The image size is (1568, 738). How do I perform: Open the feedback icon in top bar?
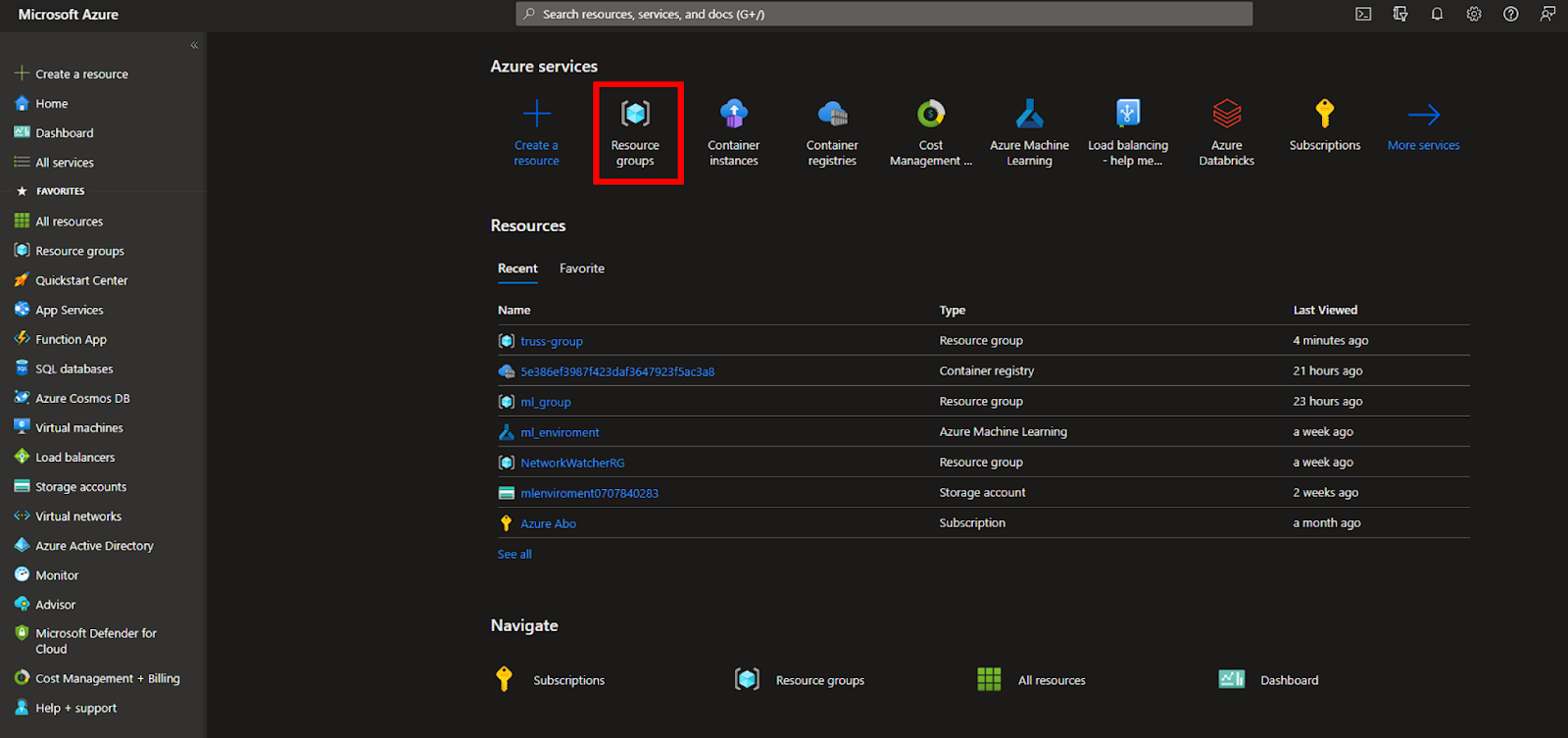tap(1547, 14)
